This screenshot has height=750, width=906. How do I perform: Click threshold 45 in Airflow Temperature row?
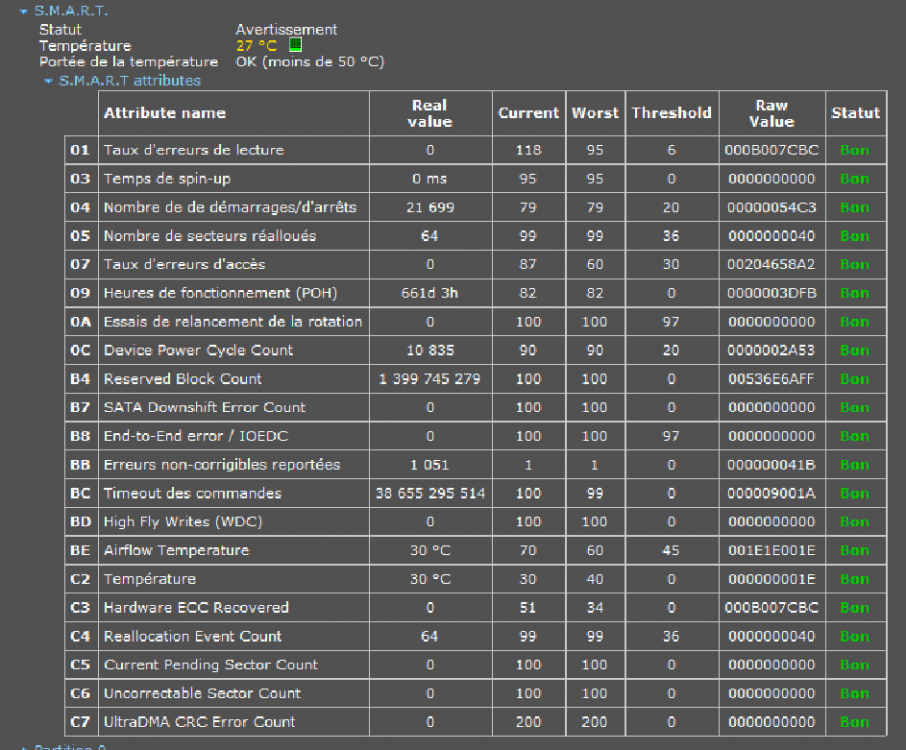pos(671,551)
